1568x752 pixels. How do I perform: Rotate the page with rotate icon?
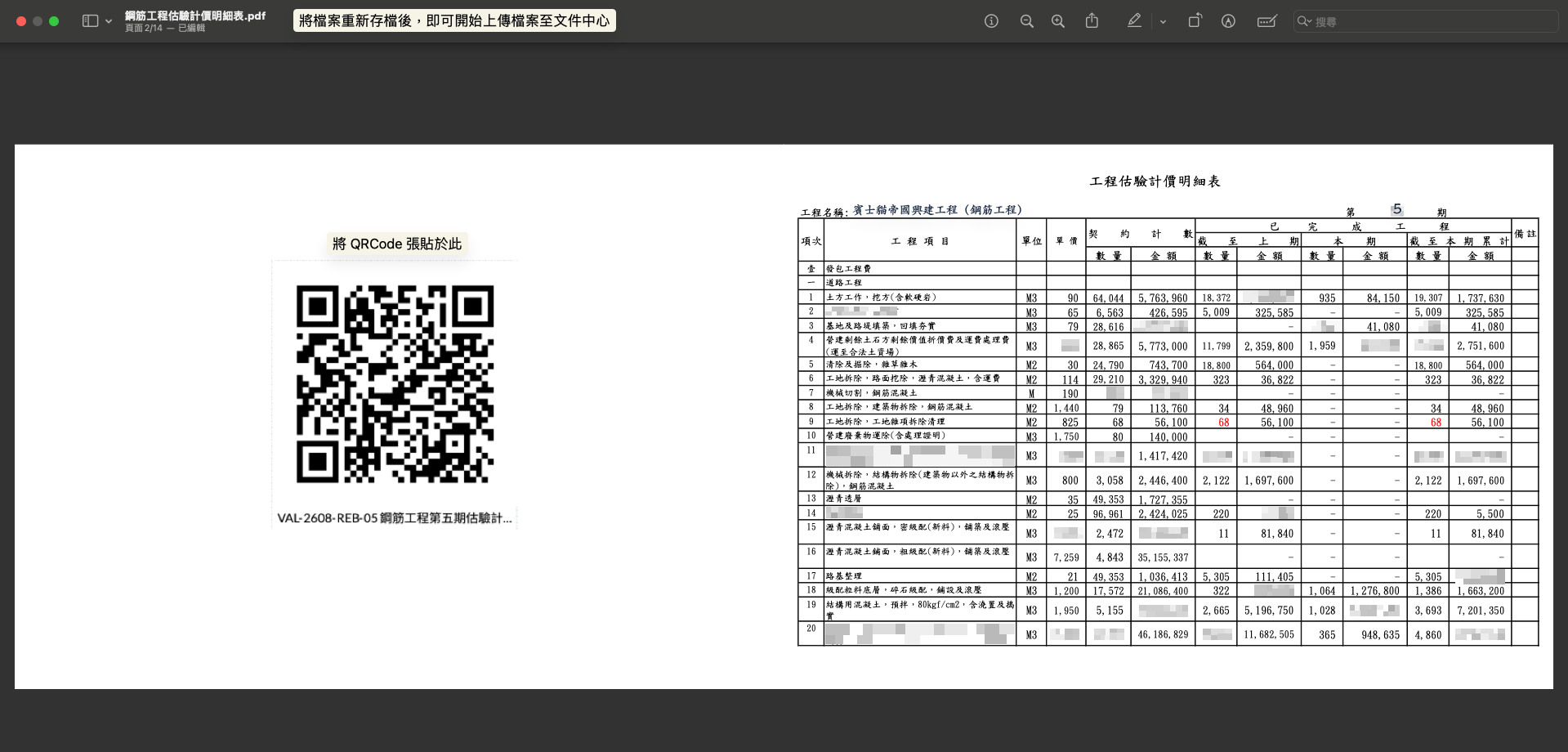1195,20
